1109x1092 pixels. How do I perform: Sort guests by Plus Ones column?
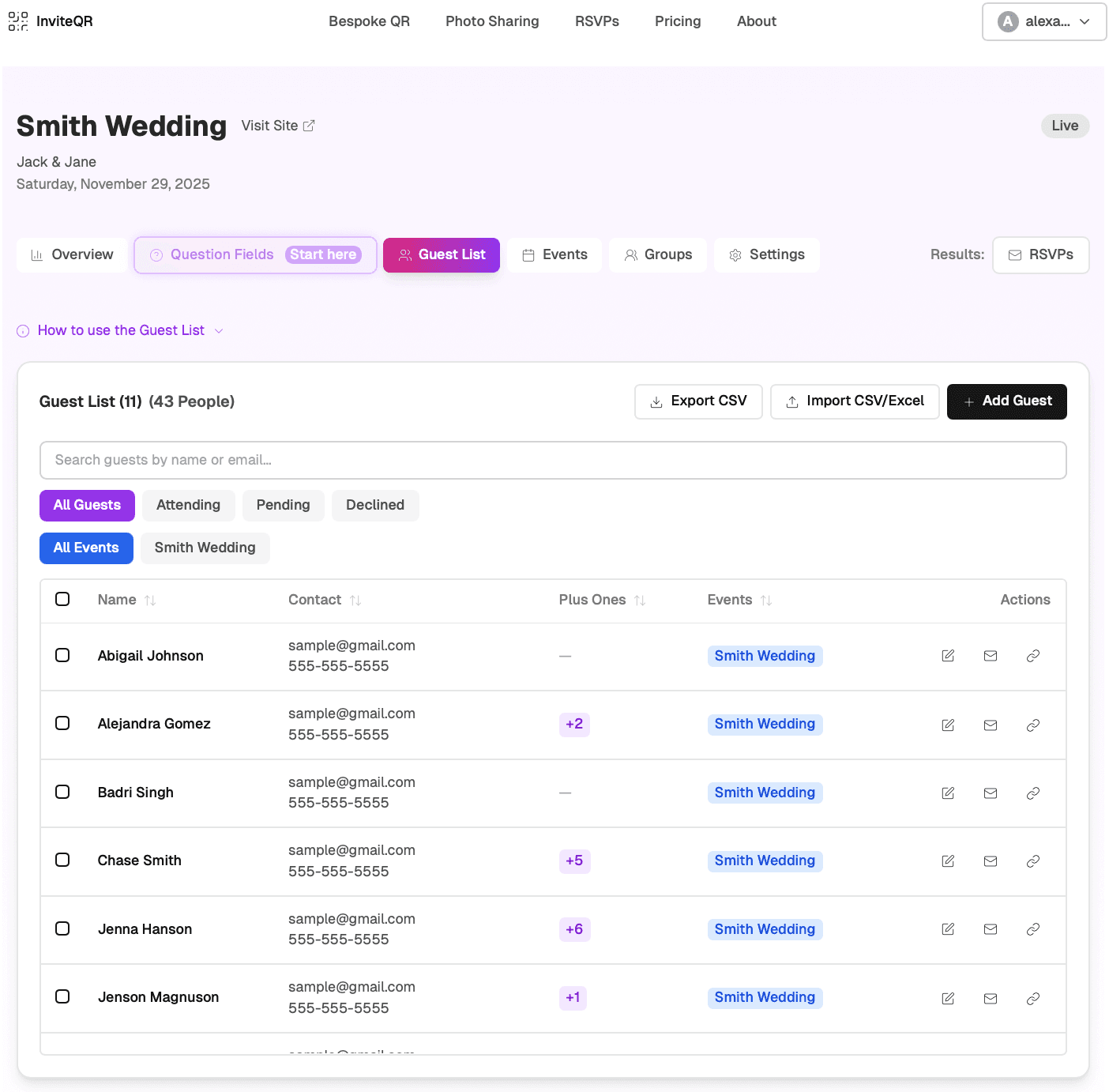pyautogui.click(x=602, y=600)
